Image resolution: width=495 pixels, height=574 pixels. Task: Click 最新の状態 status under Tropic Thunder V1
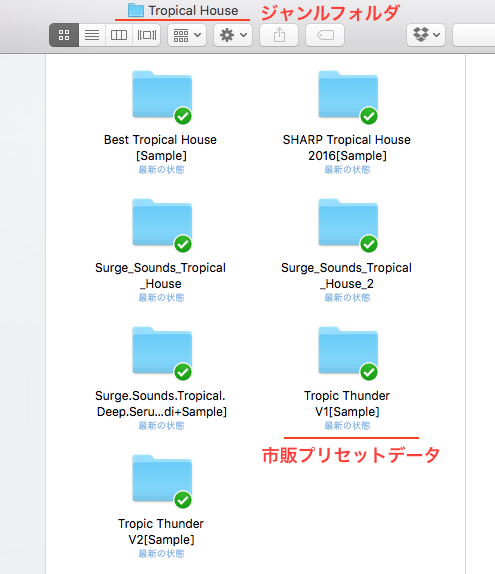pyautogui.click(x=347, y=425)
